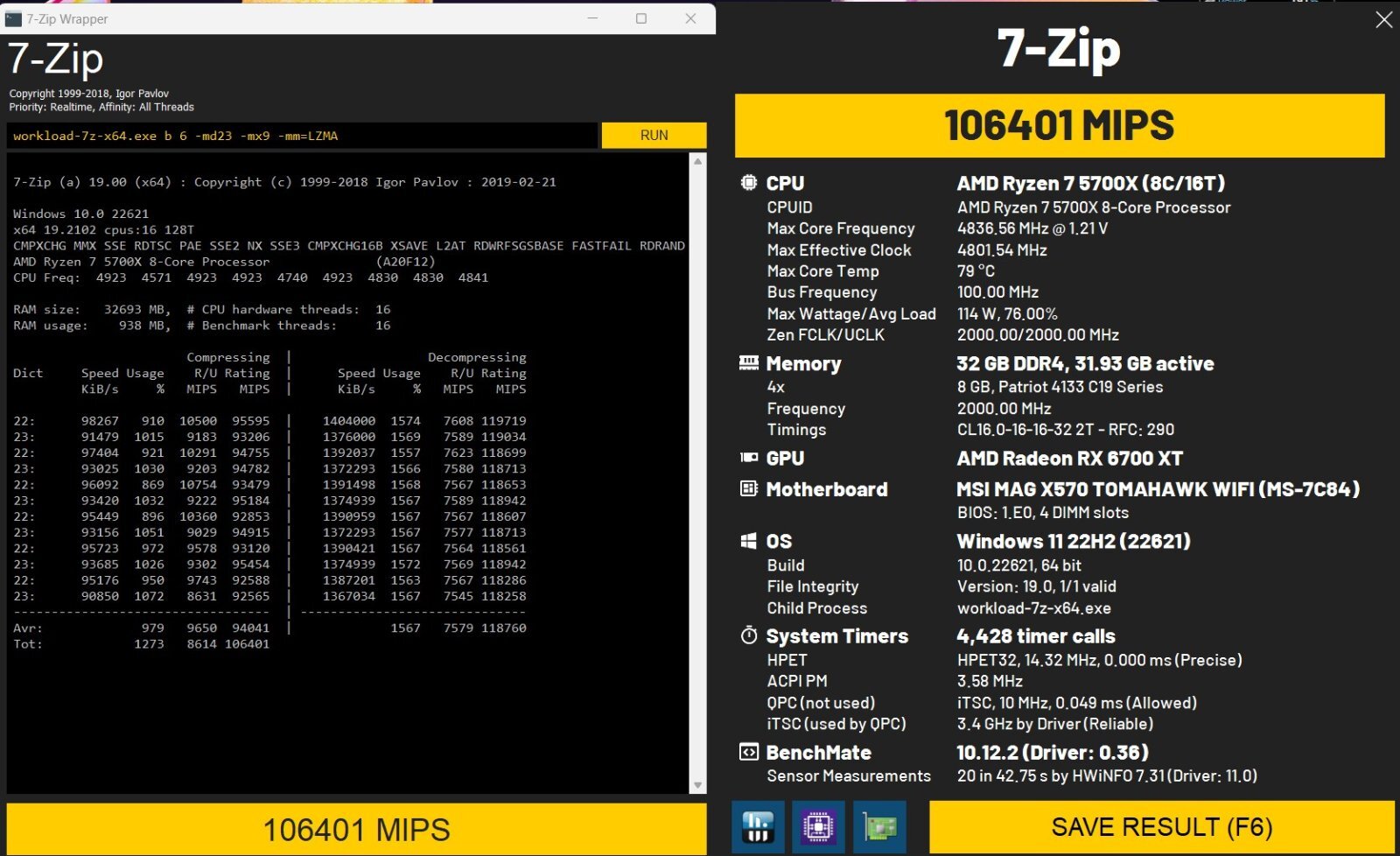Image resolution: width=1400 pixels, height=856 pixels.
Task: Select Version: 19.0, 1/1 valid
Action: [1036, 586]
